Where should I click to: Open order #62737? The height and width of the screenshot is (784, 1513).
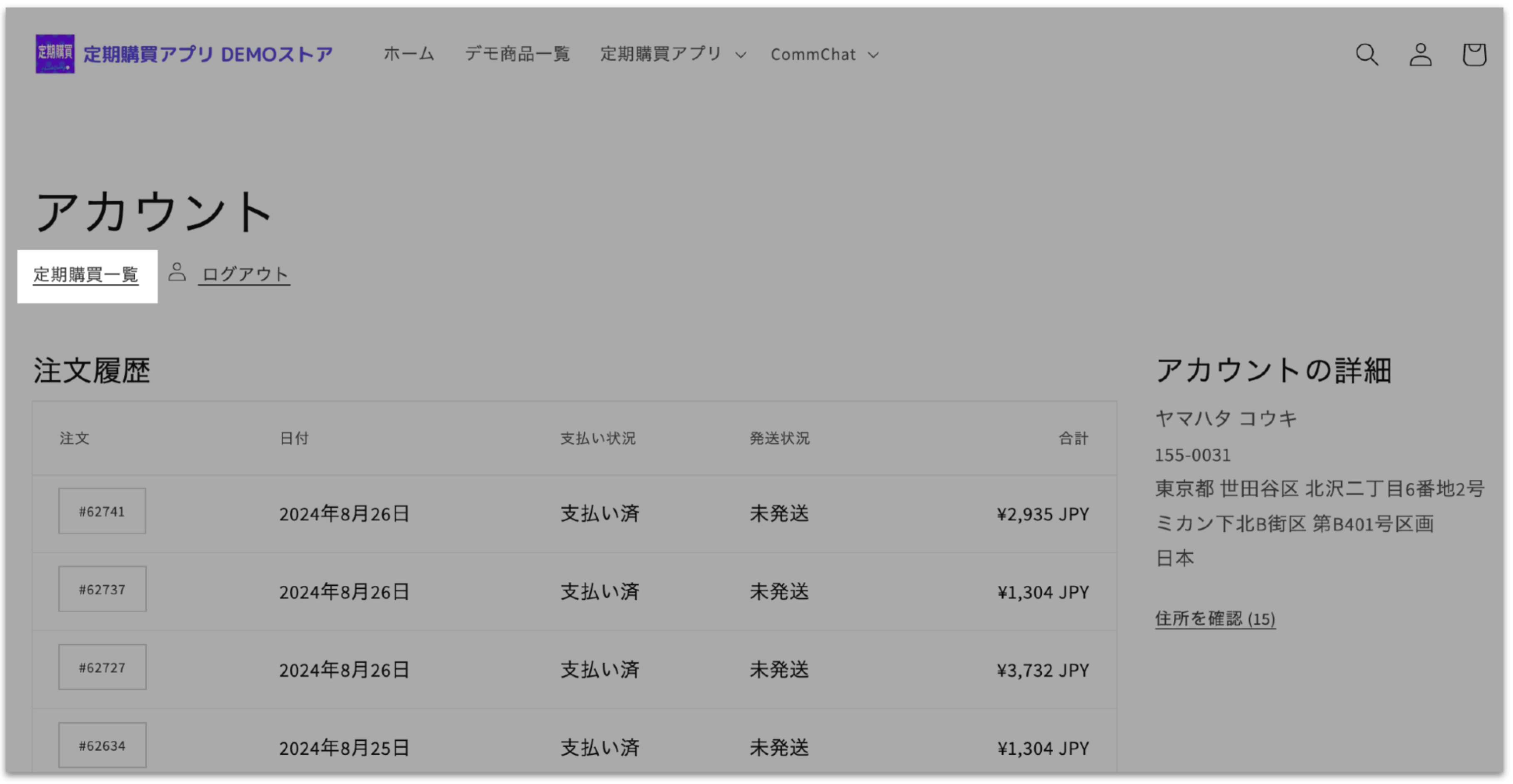(102, 590)
